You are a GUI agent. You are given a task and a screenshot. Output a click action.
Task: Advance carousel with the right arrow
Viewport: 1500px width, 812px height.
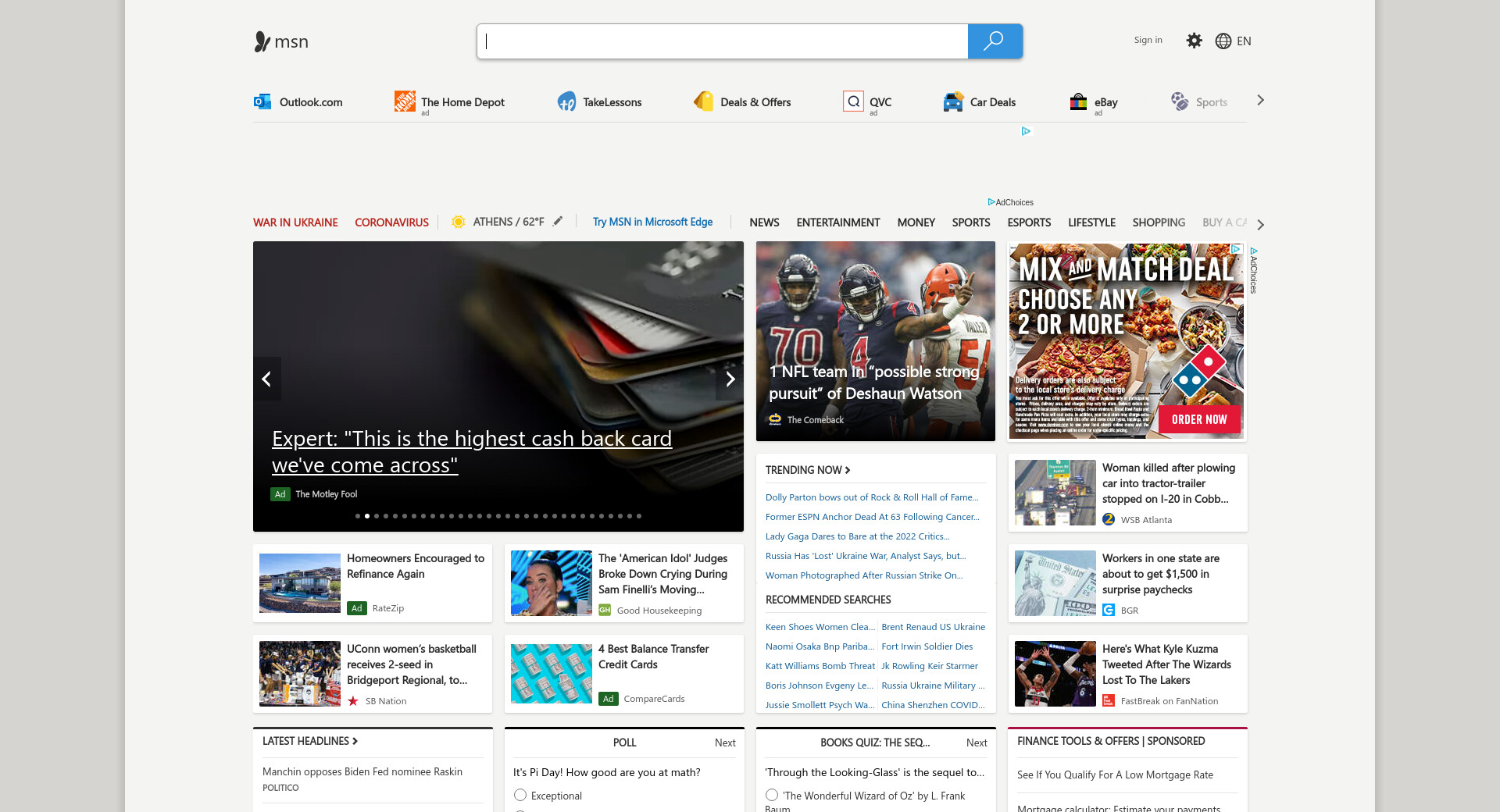pyautogui.click(x=730, y=379)
